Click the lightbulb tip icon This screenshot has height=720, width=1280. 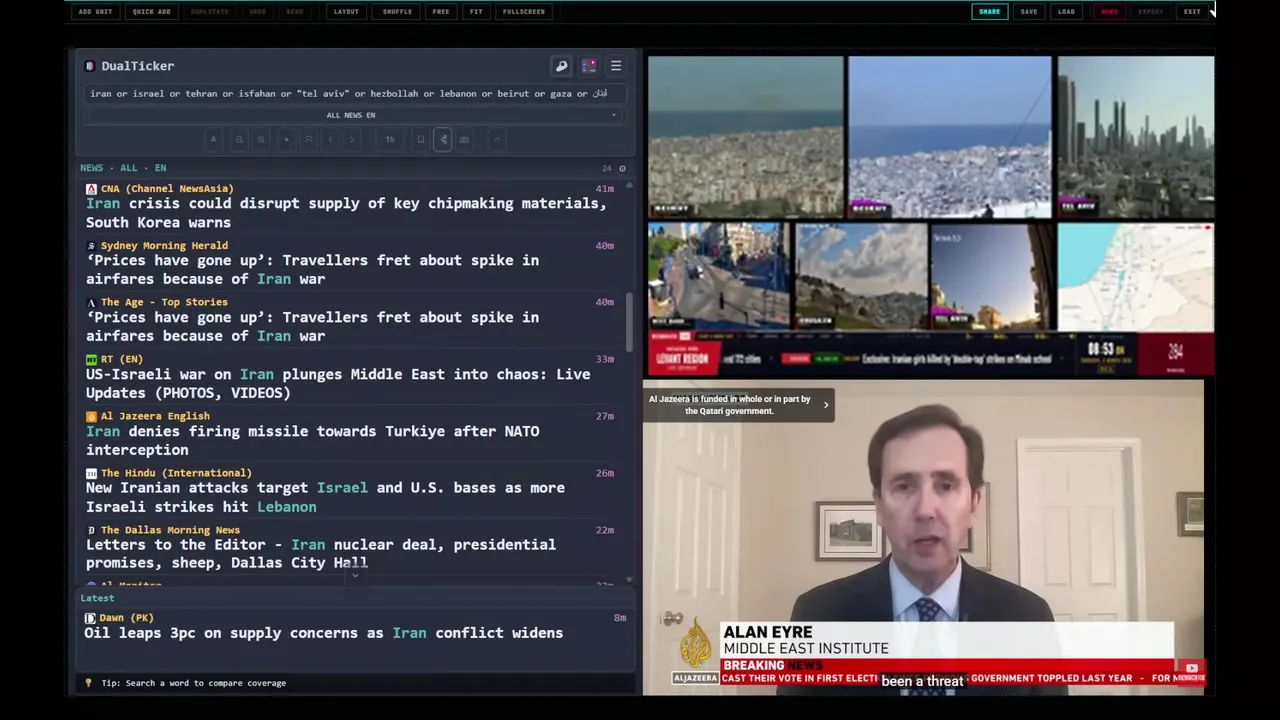point(88,683)
